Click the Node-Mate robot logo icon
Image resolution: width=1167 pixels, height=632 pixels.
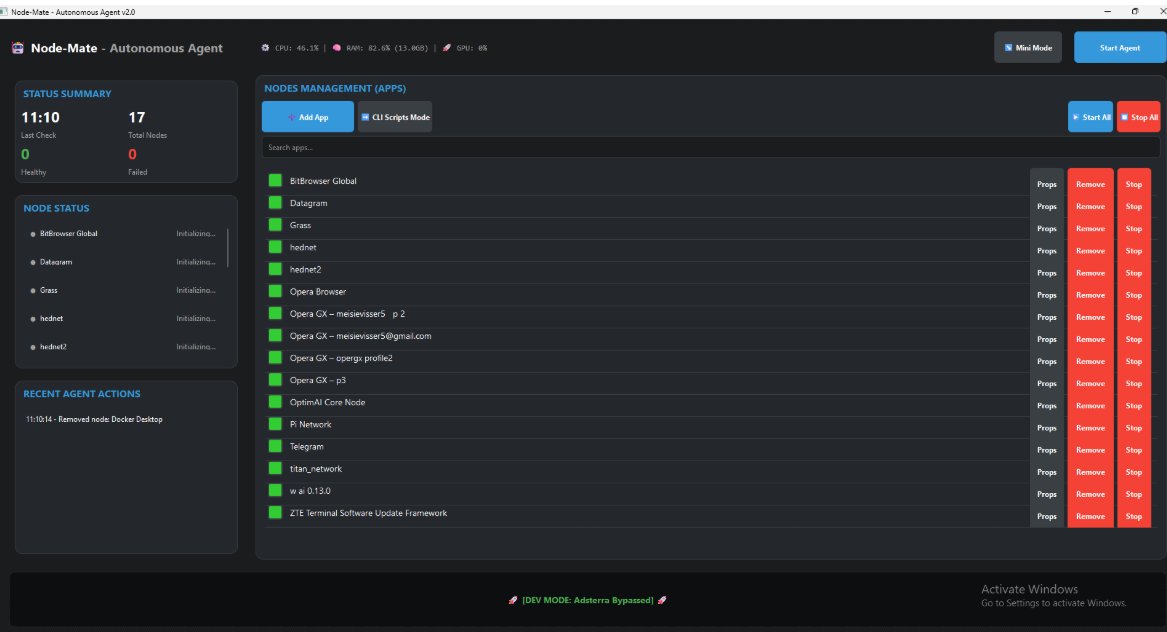point(18,48)
